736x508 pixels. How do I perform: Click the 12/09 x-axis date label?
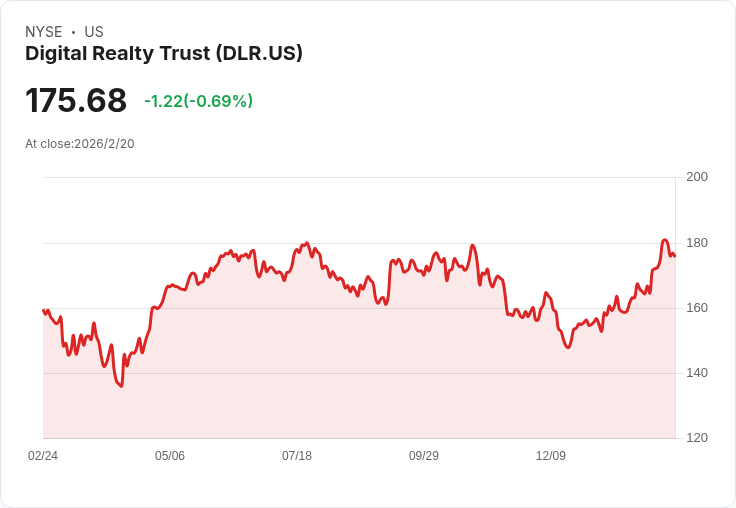point(551,456)
